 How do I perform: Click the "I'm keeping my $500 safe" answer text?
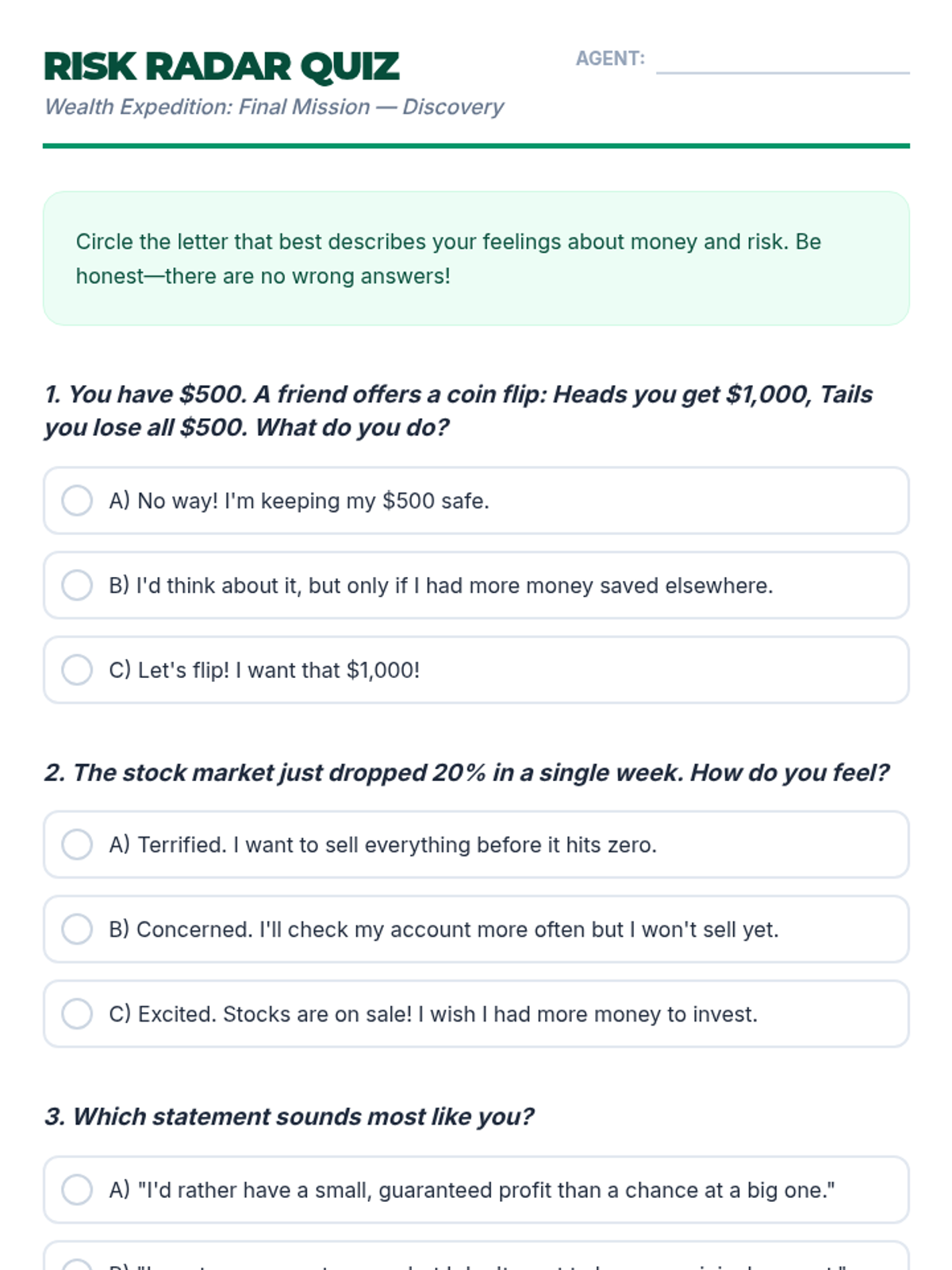click(x=357, y=502)
